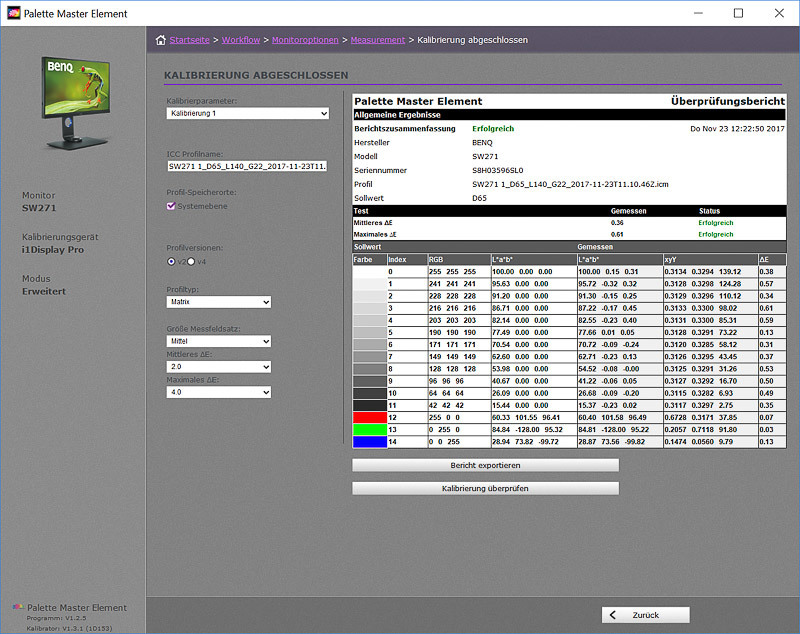Viewport: 800px width, 634px height.
Task: Click serial number S8H03596SL0
Action: point(497,170)
